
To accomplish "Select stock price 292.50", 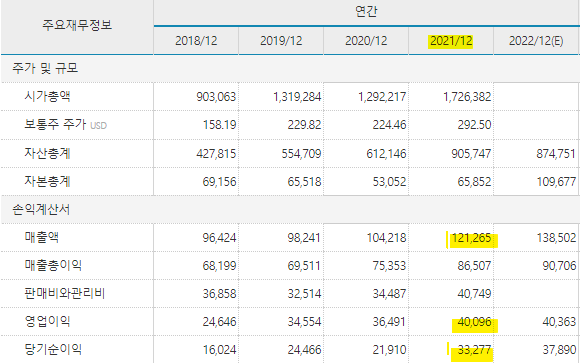I will point(474,125).
